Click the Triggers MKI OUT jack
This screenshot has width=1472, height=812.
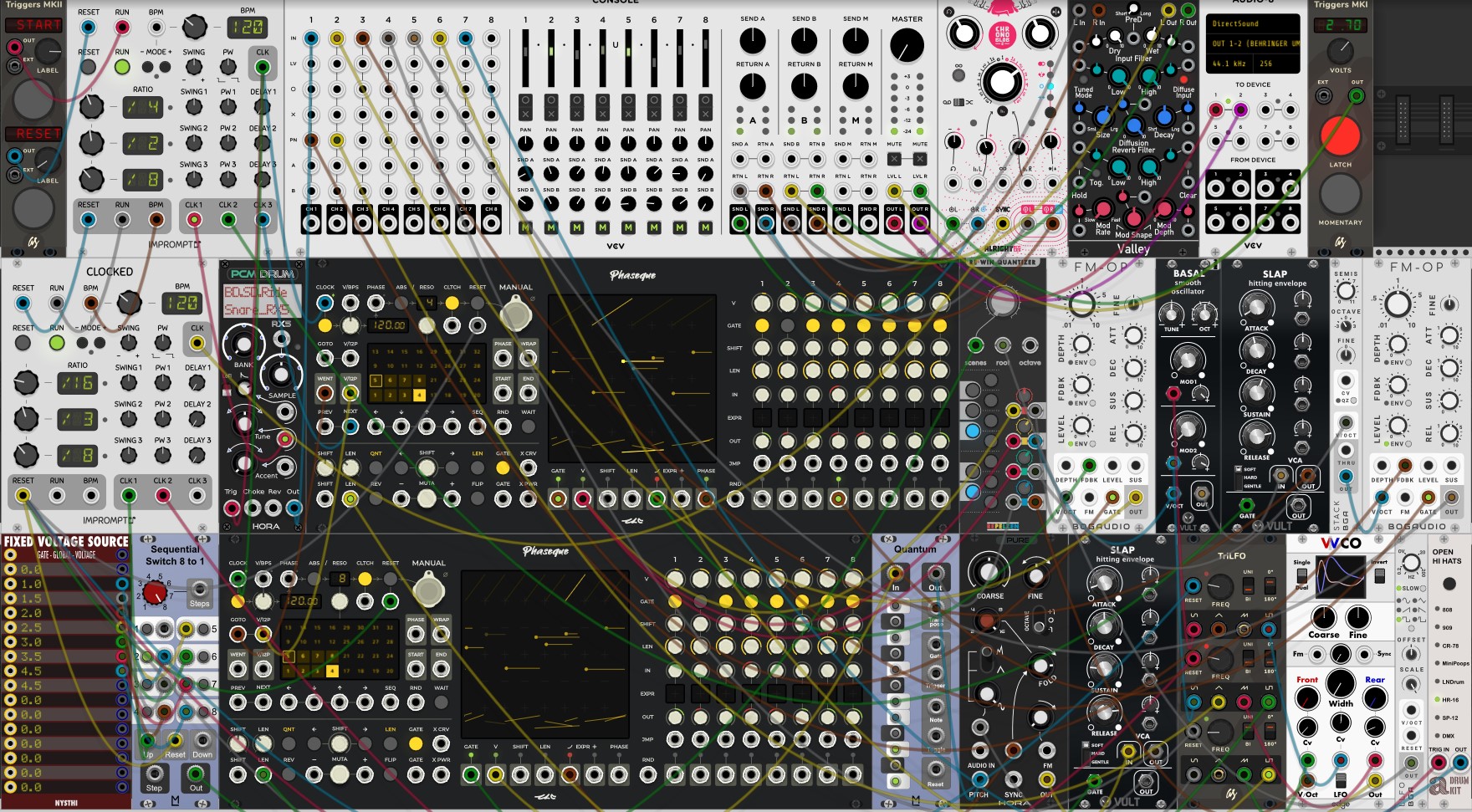pos(1357,96)
